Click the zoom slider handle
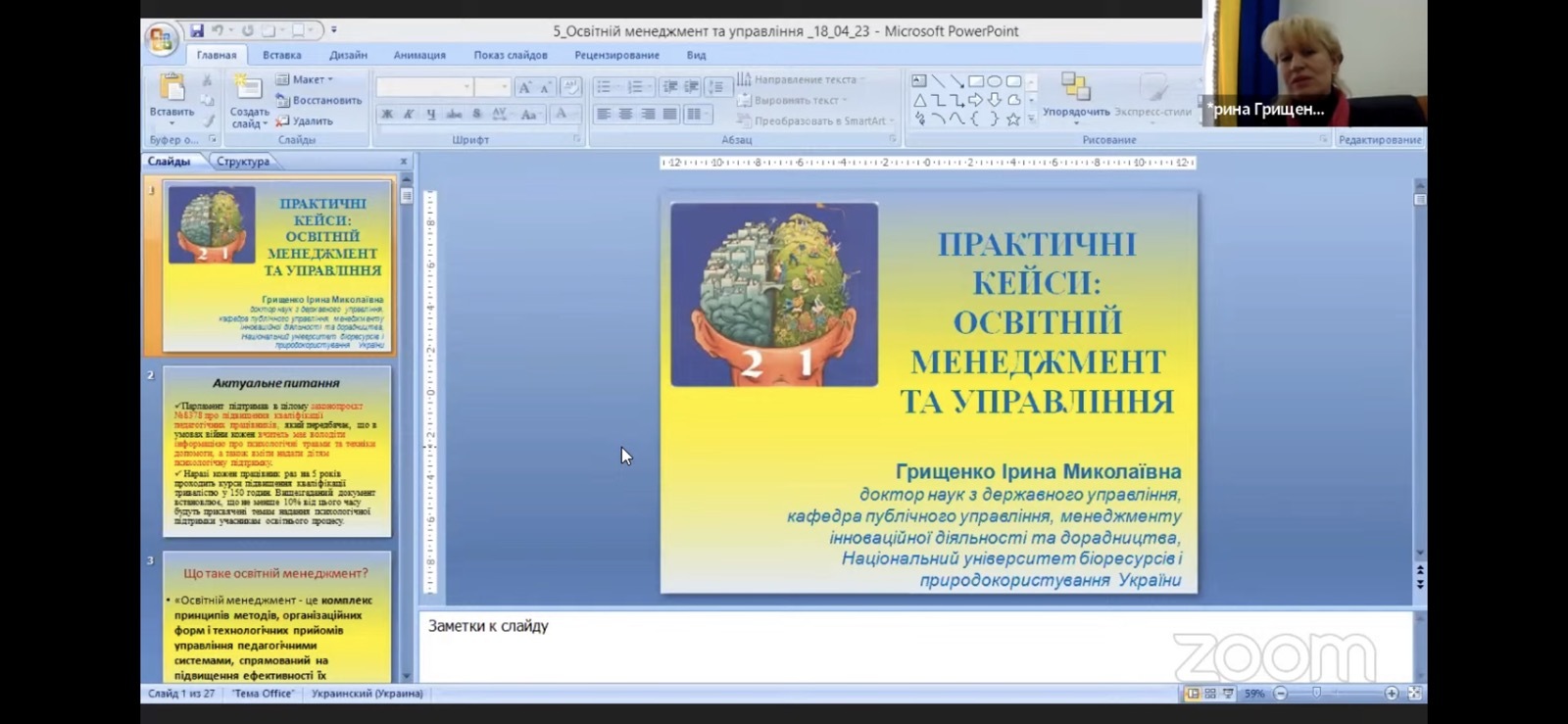This screenshot has height=724, width=1568. tap(1316, 694)
